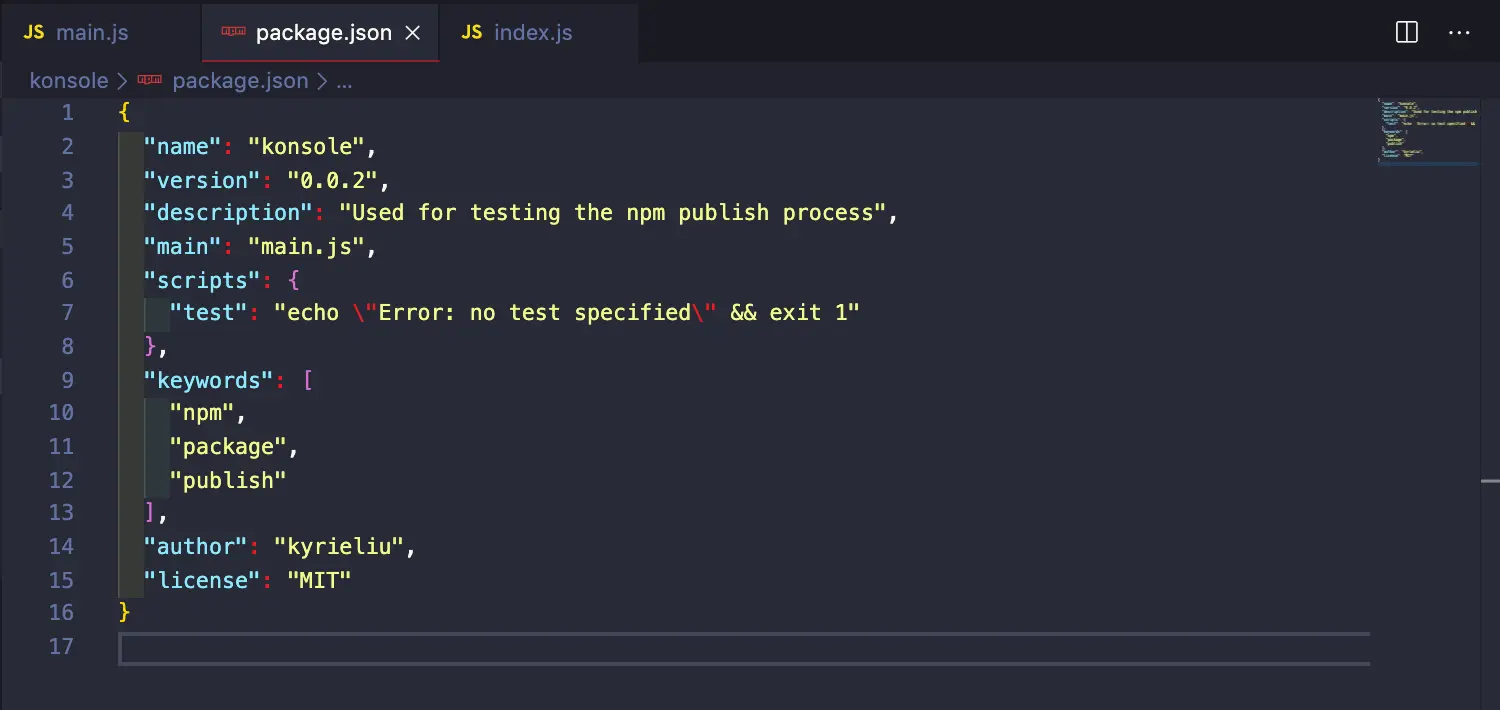Open the konsole breadcrumb item
The height and width of the screenshot is (710, 1500).
68,80
